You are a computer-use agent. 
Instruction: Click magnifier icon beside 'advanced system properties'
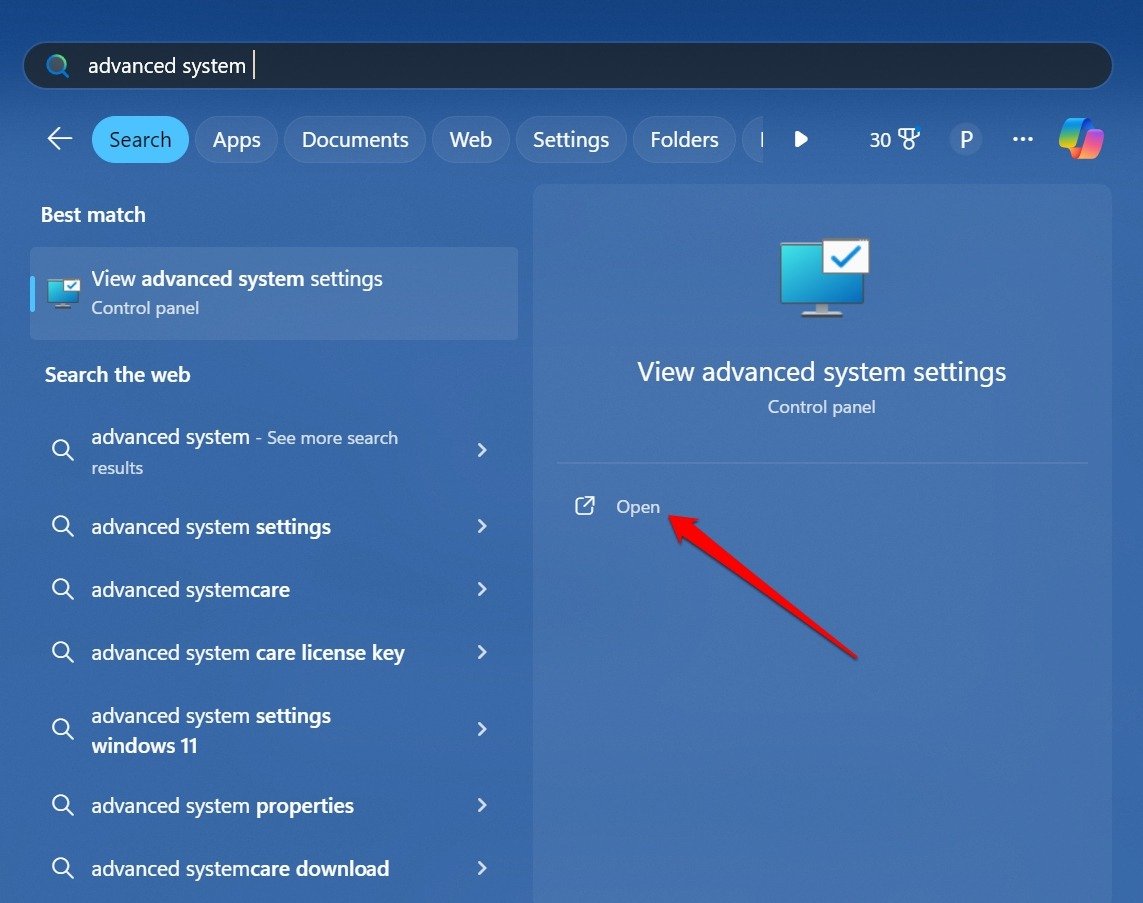point(63,805)
